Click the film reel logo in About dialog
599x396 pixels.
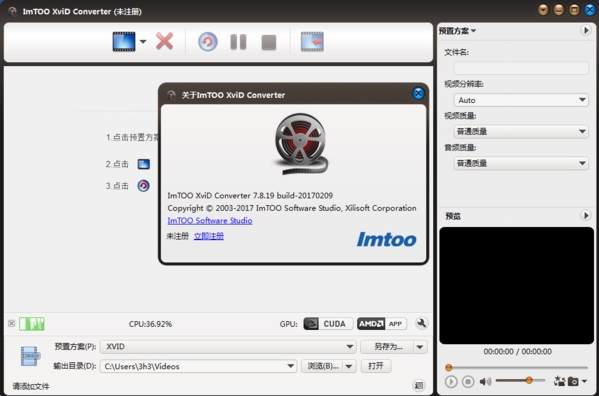[x=301, y=144]
